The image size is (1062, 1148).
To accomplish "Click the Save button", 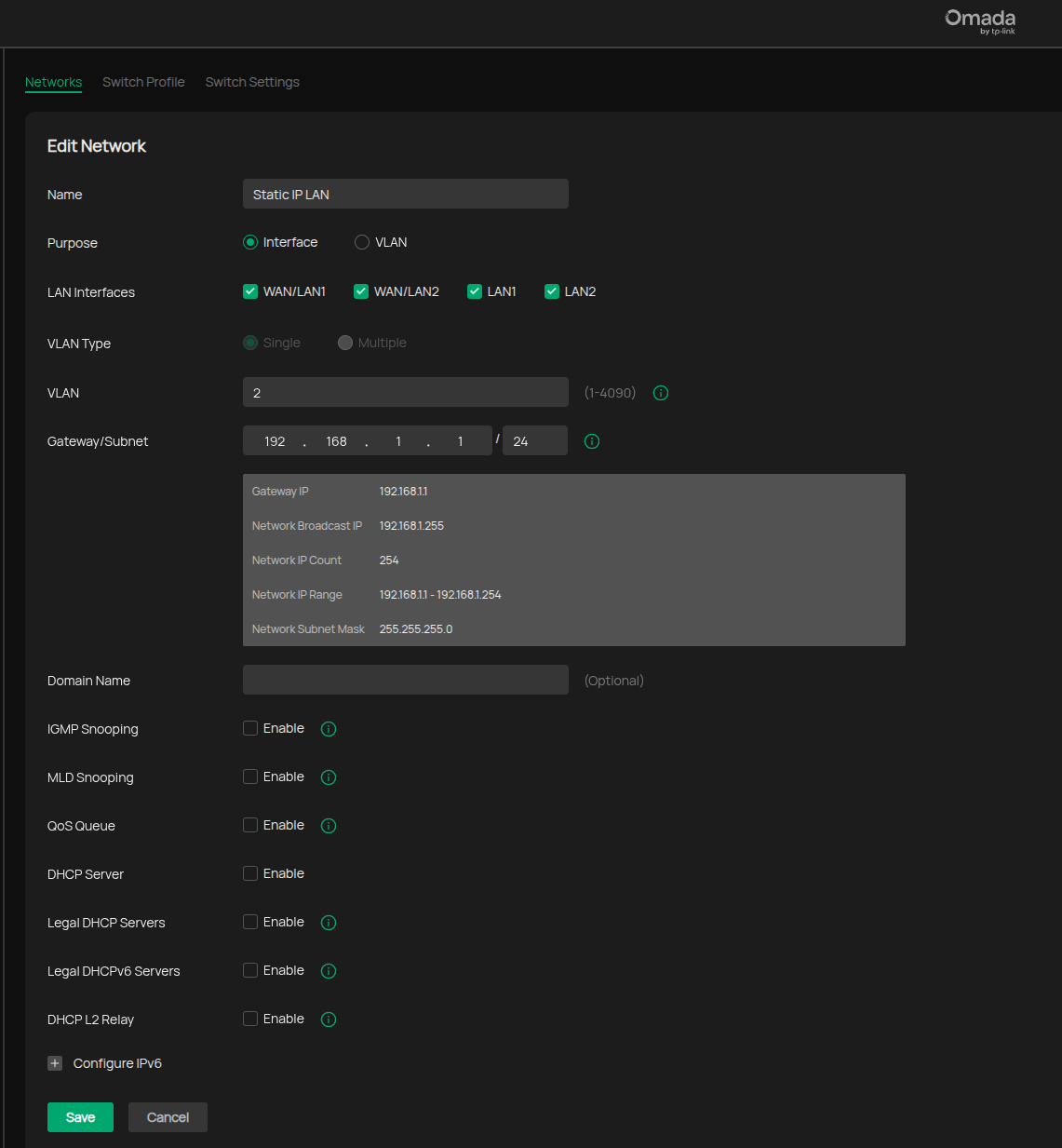I will [80, 1117].
